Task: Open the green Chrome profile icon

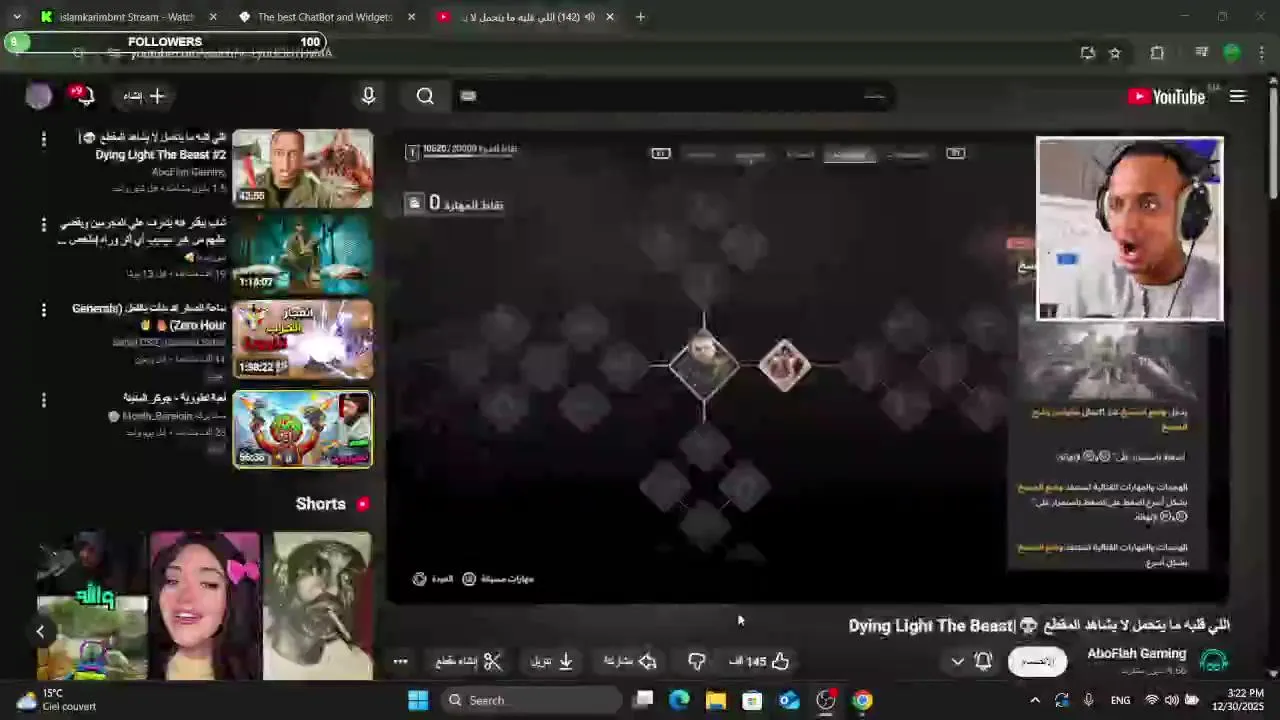Action: 1232,53
